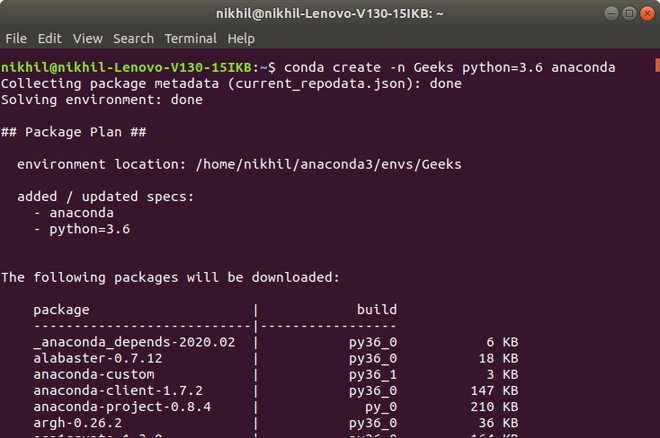The width and height of the screenshot is (660, 438).
Task: Click the anaconda-client-1.7.2 package entry
Action: click(x=118, y=391)
